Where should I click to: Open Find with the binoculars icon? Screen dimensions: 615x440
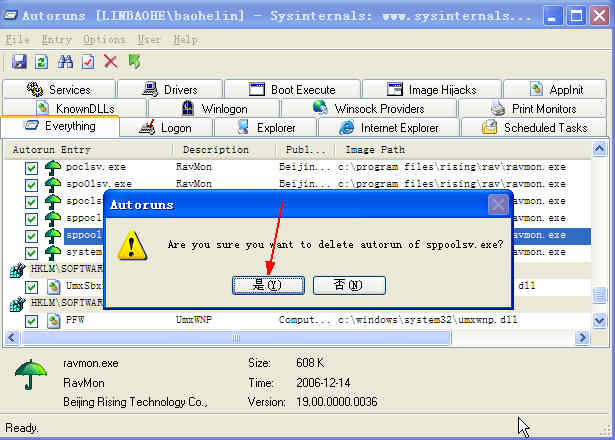coord(65,62)
